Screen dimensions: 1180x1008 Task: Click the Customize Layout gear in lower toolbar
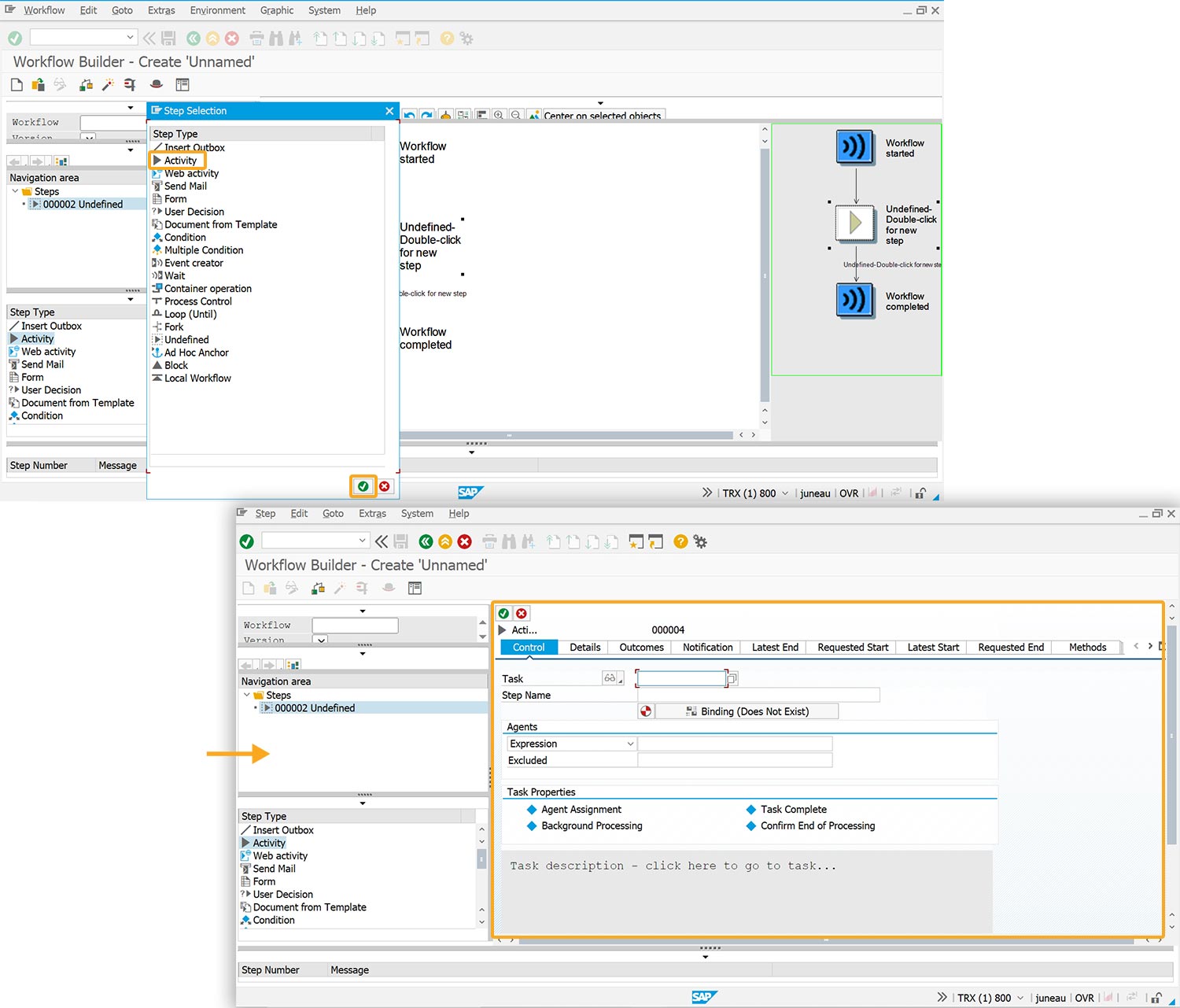tap(700, 541)
